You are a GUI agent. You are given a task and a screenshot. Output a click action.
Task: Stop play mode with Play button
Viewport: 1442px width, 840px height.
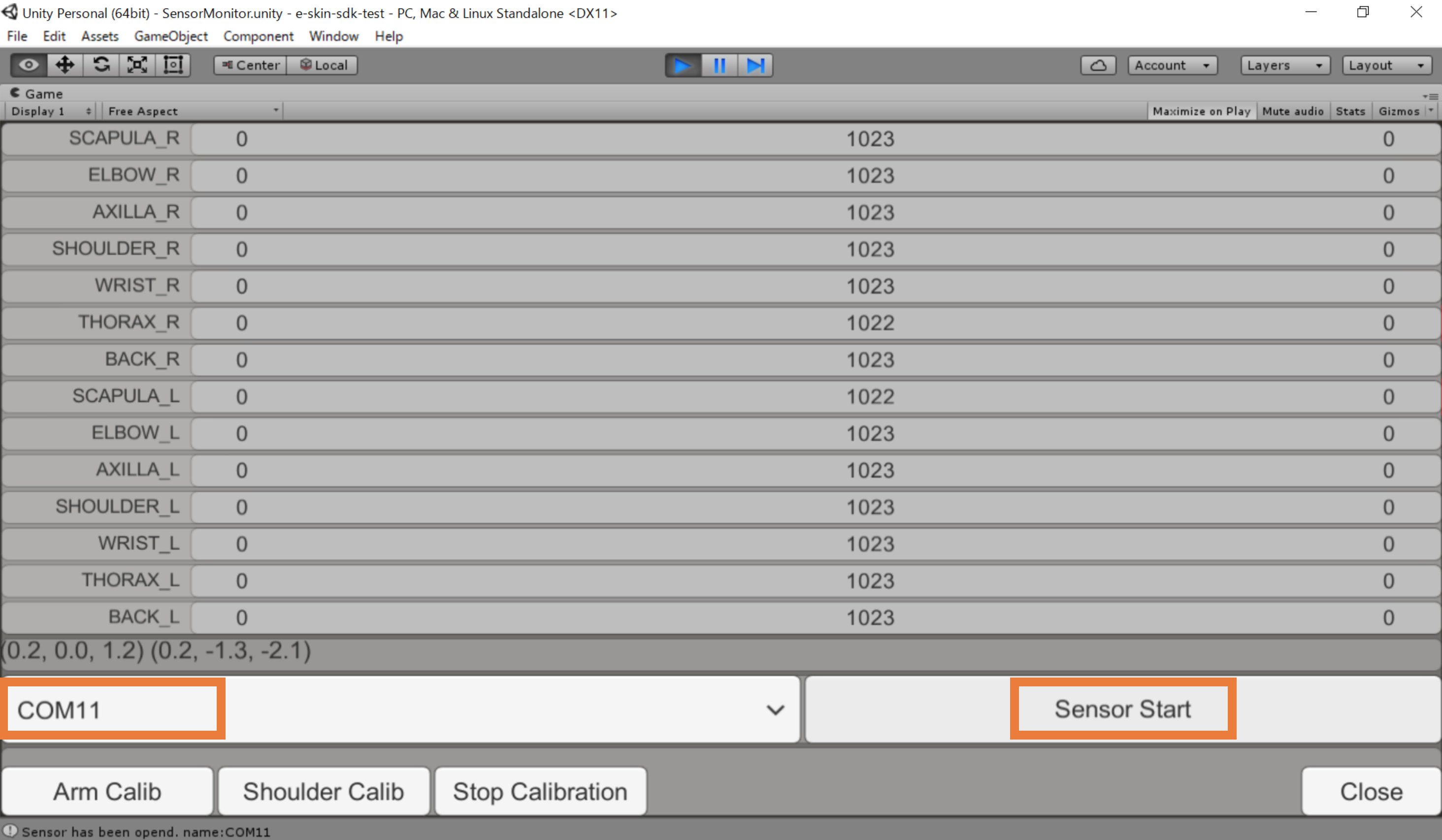683,65
